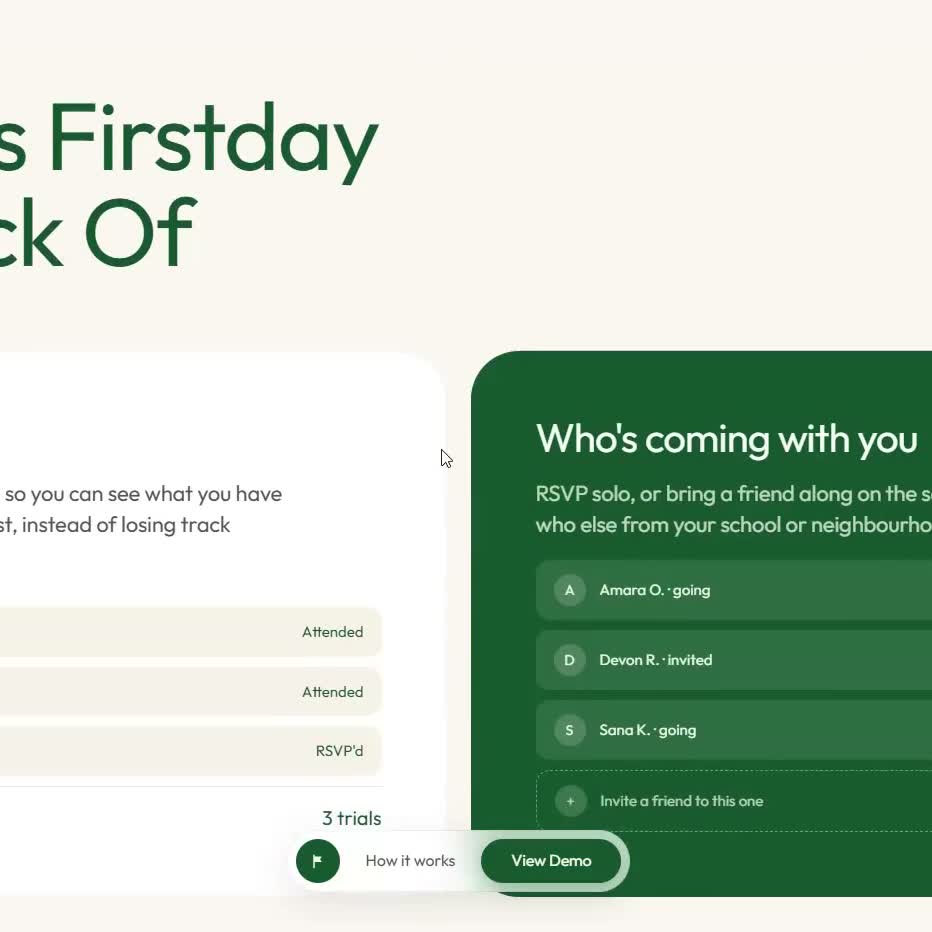Click the second Attended status label
This screenshot has height=932, width=932.
(332, 692)
